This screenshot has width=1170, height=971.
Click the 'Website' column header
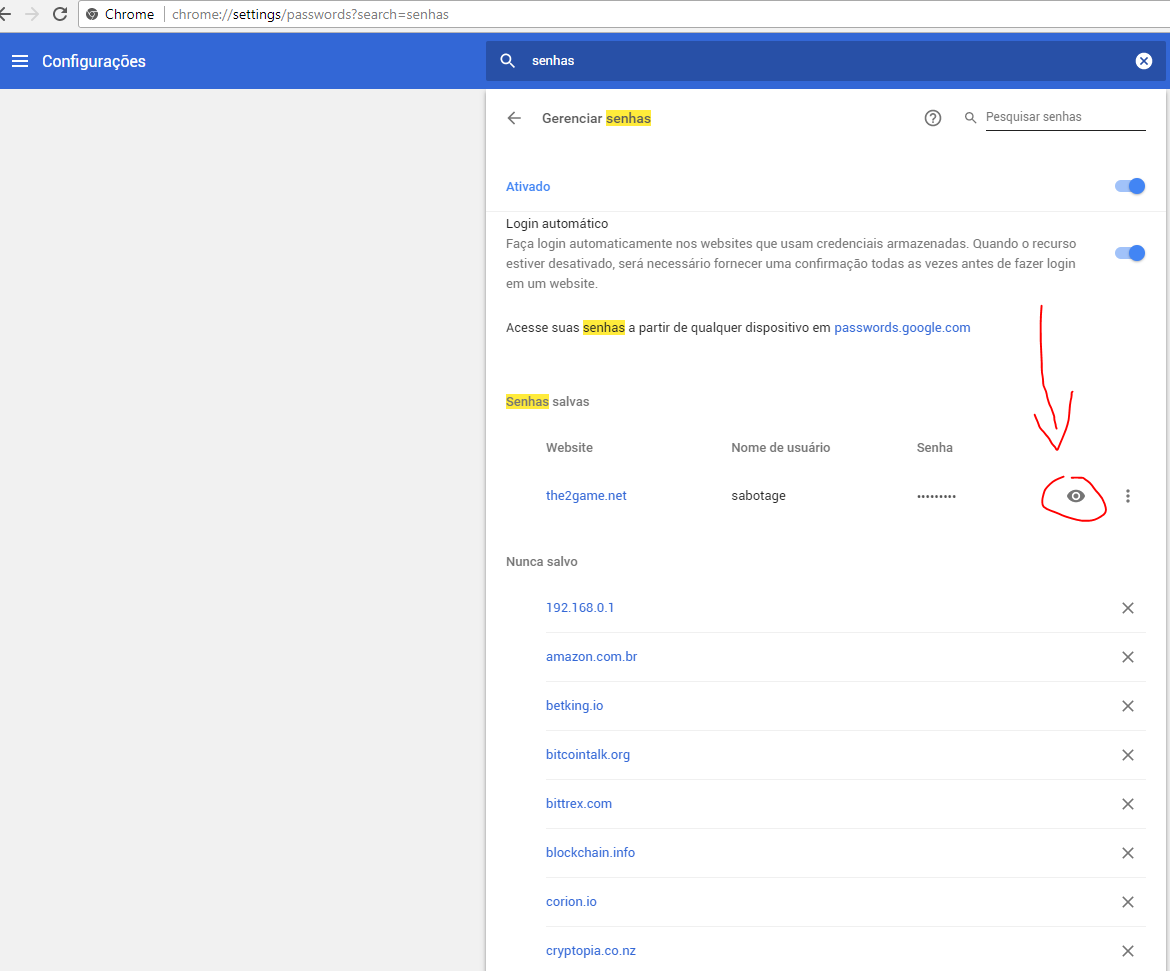coord(569,448)
